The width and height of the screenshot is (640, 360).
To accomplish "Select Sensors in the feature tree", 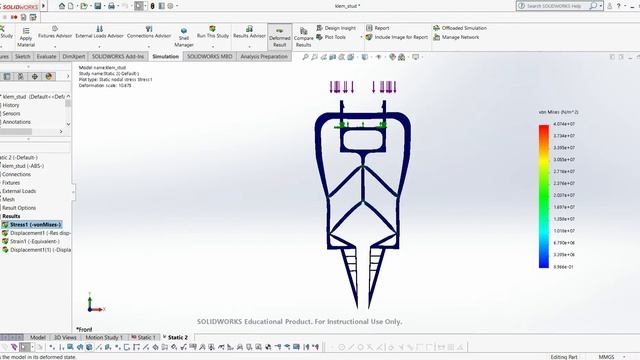I will click(x=11, y=113).
